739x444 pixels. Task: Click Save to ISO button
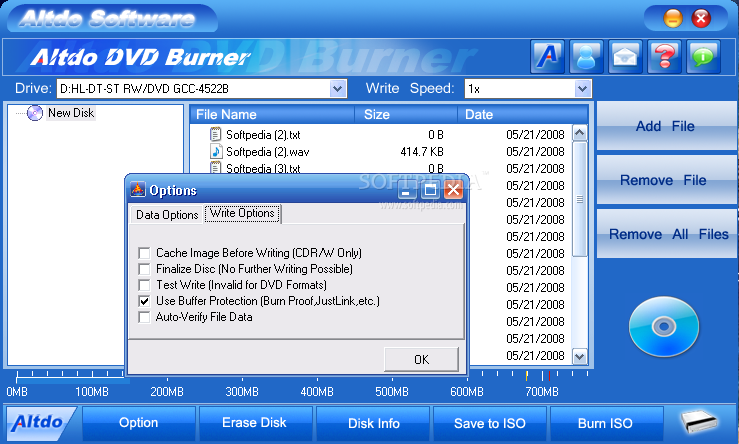(x=490, y=423)
